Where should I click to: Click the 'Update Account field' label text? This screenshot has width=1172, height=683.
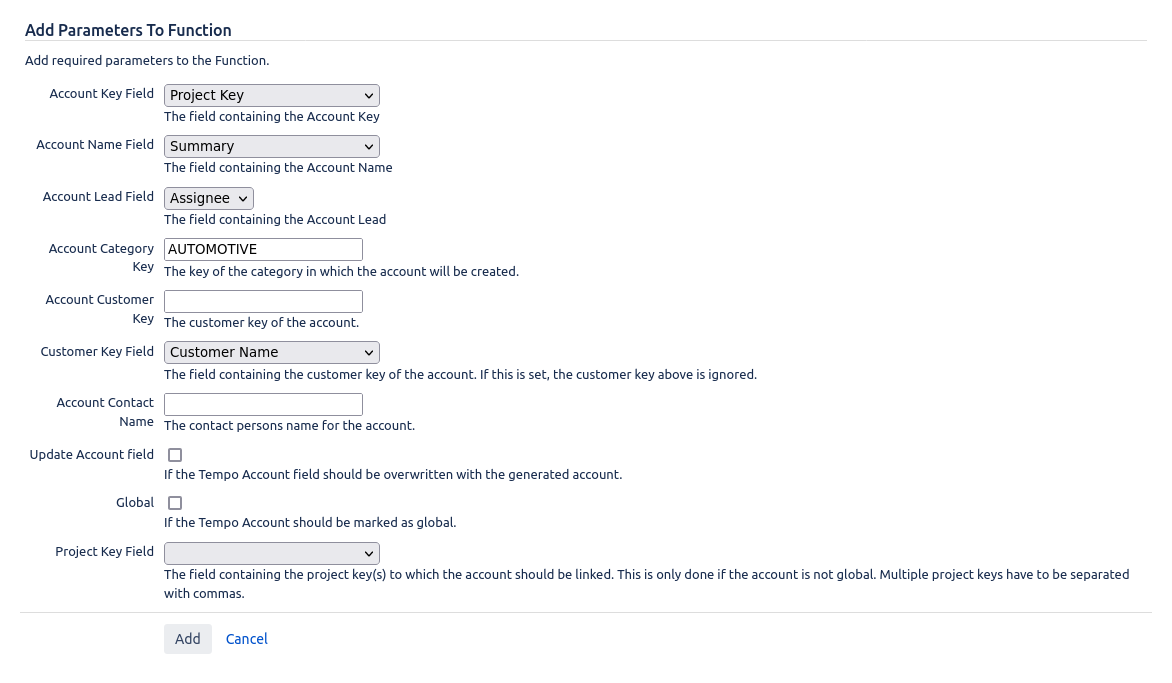[x=92, y=454]
